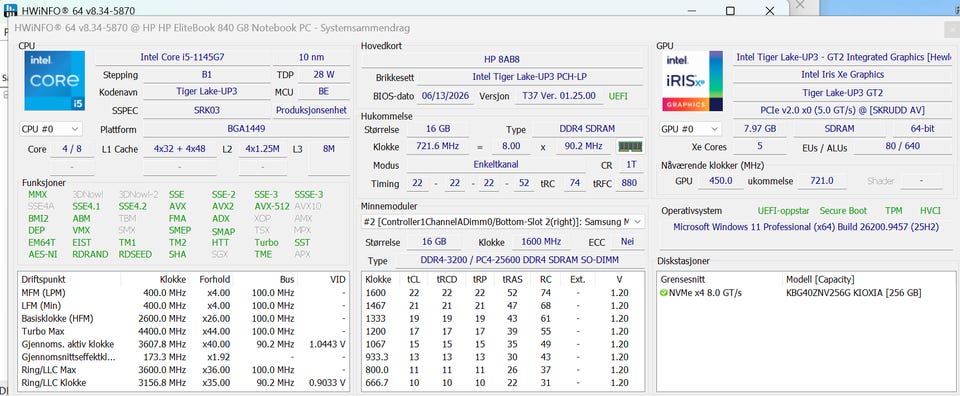Click the 80 / 640 EUs/ALUs value

(903, 146)
